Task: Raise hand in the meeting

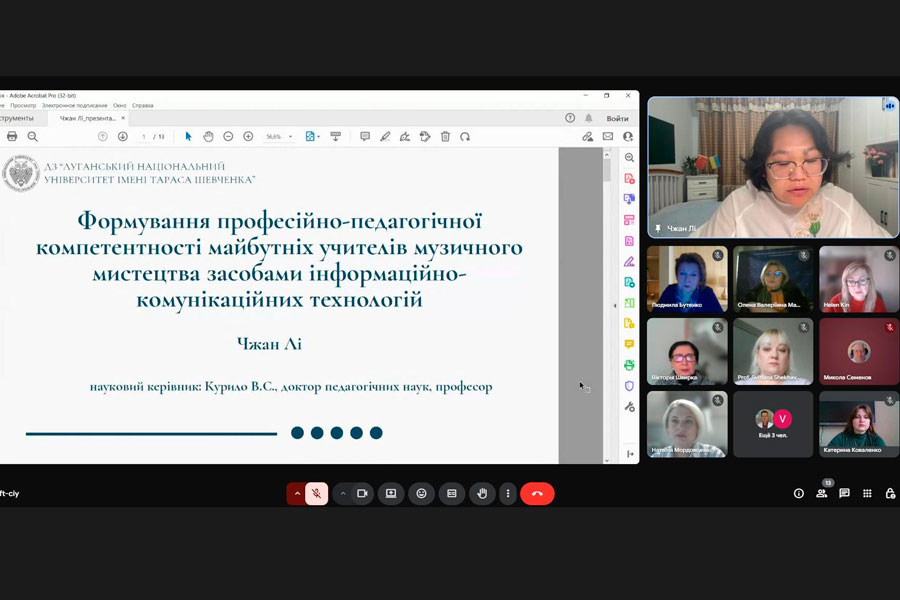Action: click(482, 493)
